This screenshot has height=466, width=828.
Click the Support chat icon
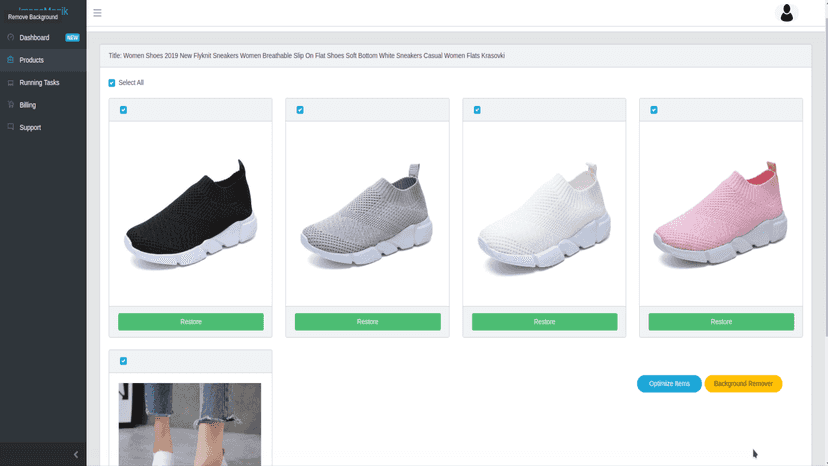pos(11,127)
